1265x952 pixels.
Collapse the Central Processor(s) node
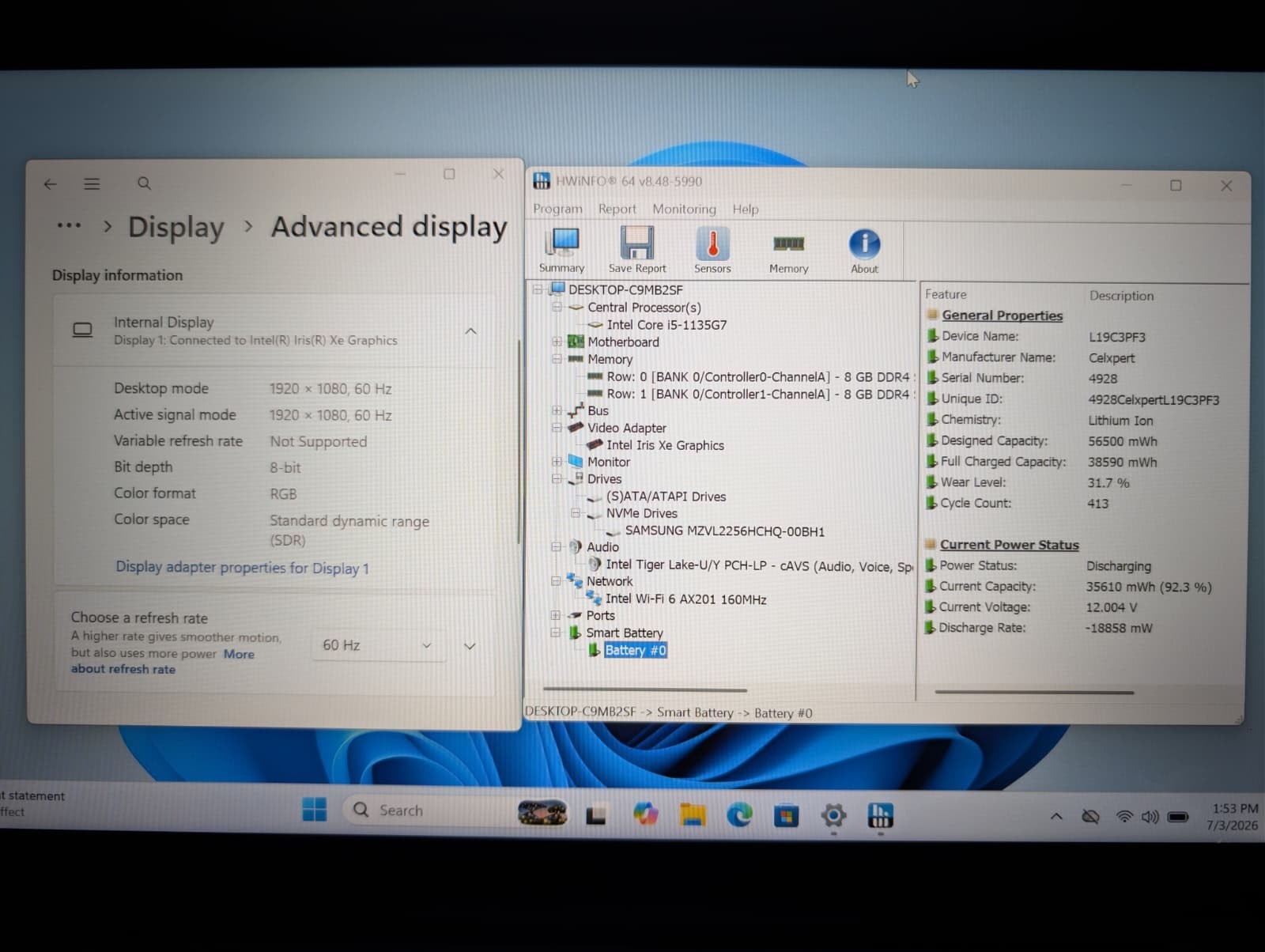click(557, 307)
